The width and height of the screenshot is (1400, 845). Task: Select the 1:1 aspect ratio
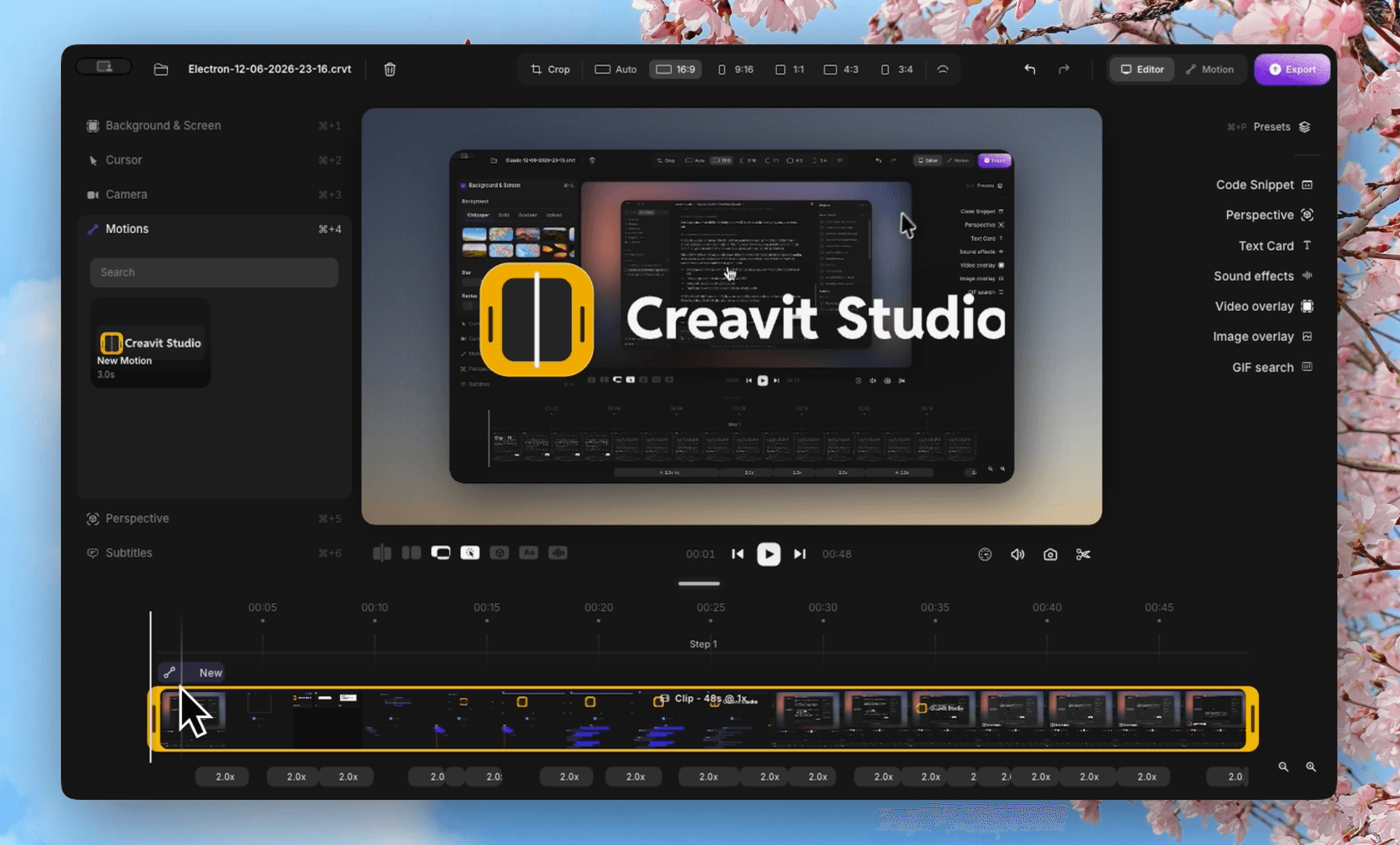789,69
